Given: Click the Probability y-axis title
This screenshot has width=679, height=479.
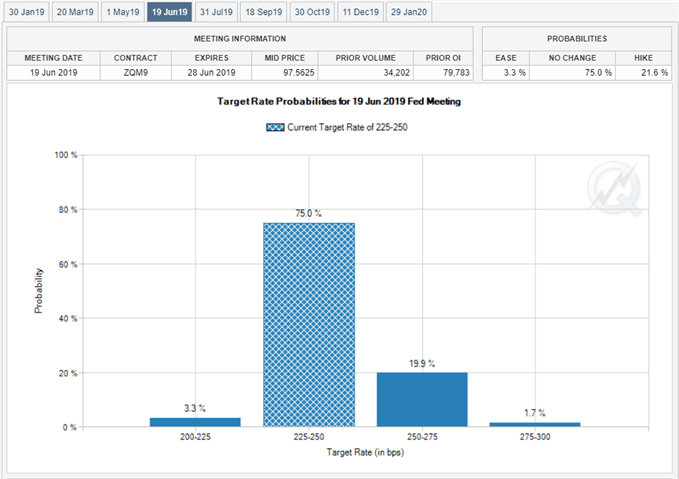Looking at the screenshot, I should tap(39, 291).
